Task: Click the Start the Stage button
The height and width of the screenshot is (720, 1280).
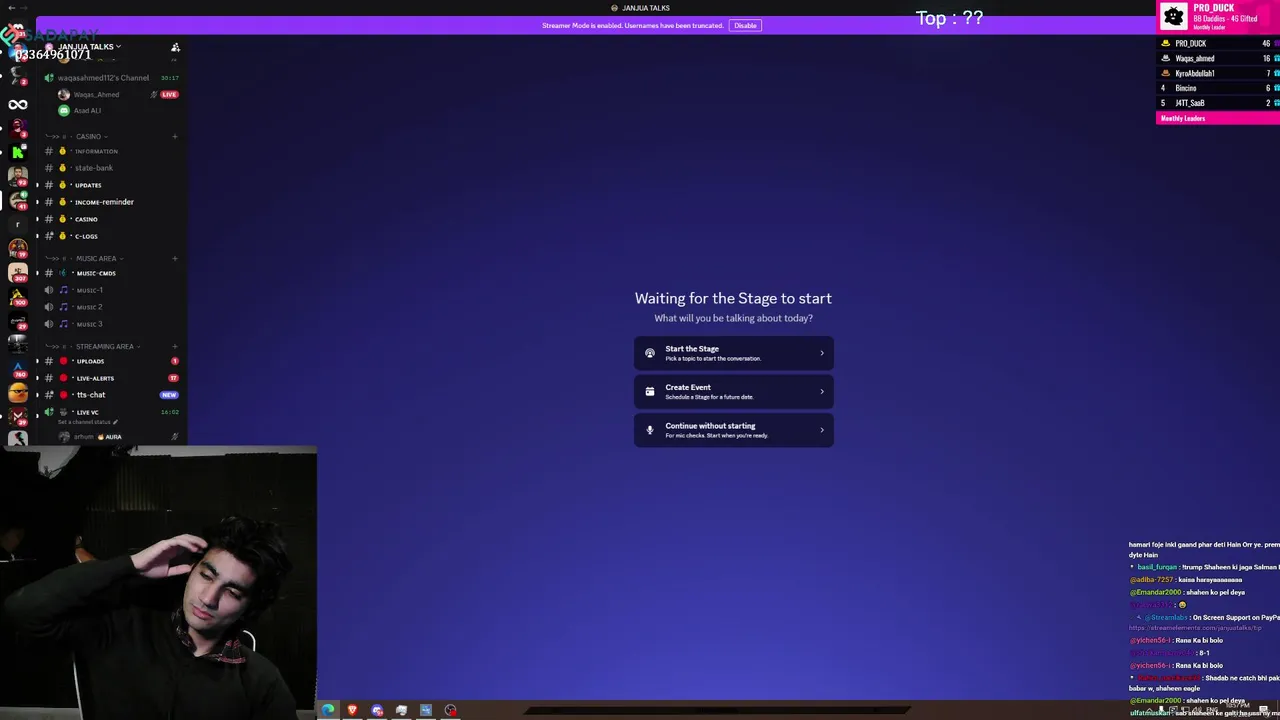Action: (733, 353)
